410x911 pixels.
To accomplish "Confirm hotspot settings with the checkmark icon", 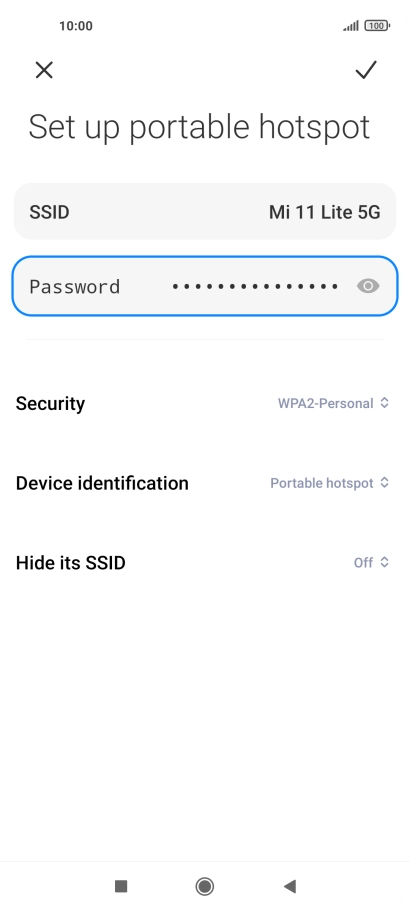I will pos(366,70).
